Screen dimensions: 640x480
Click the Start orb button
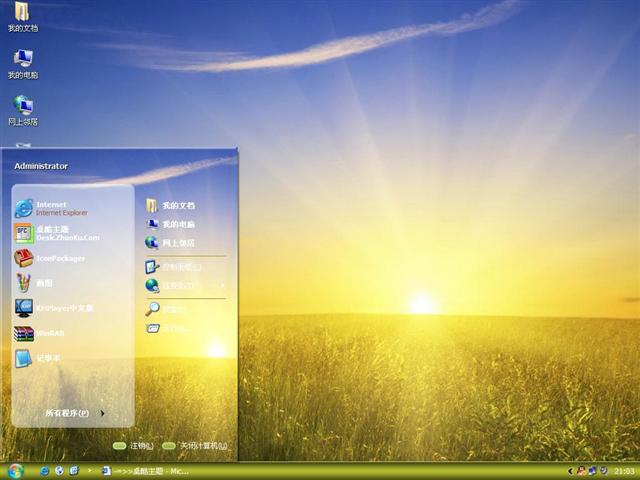[x=15, y=471]
